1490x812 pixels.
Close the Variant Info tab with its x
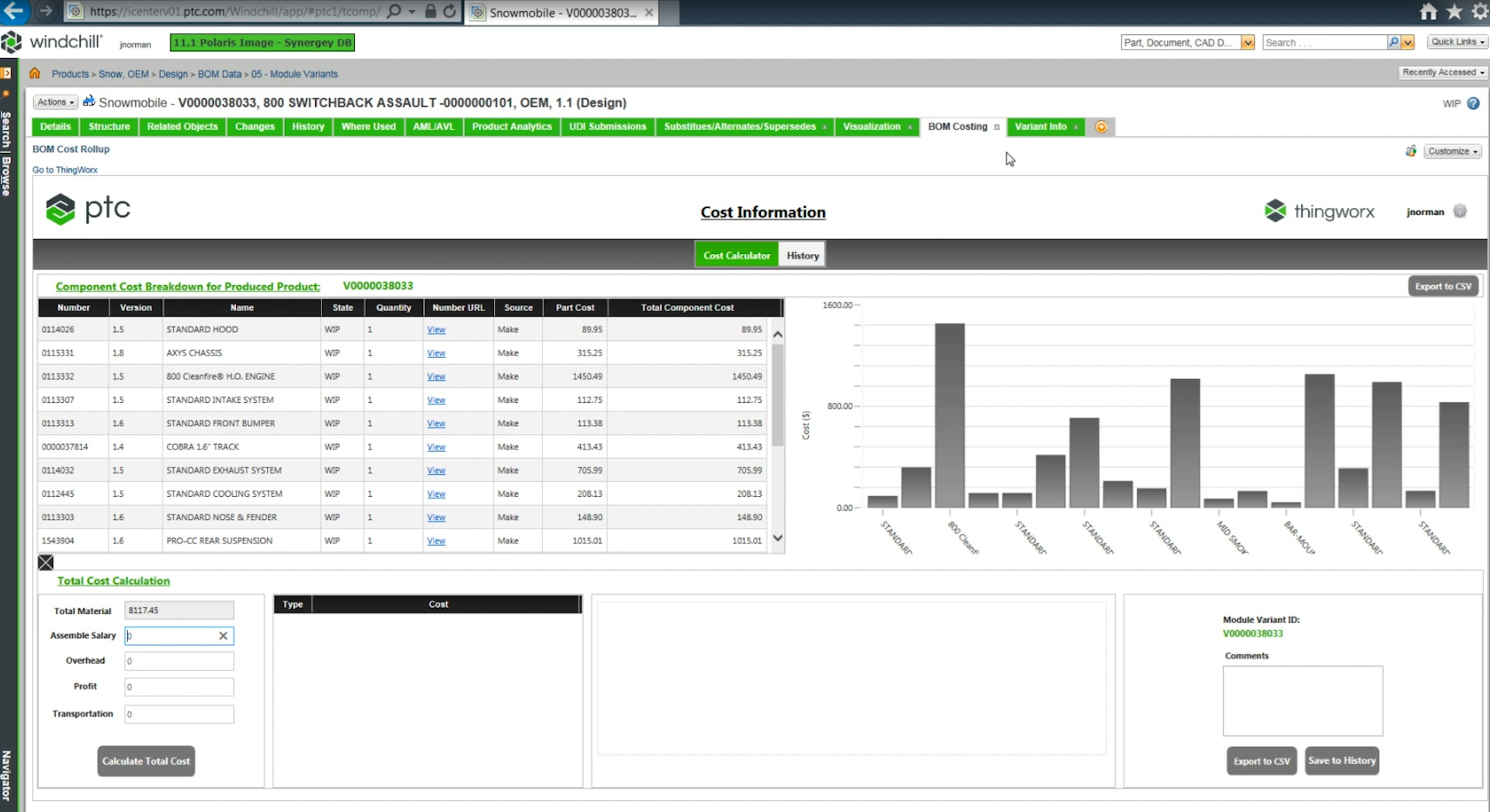[x=1075, y=127]
